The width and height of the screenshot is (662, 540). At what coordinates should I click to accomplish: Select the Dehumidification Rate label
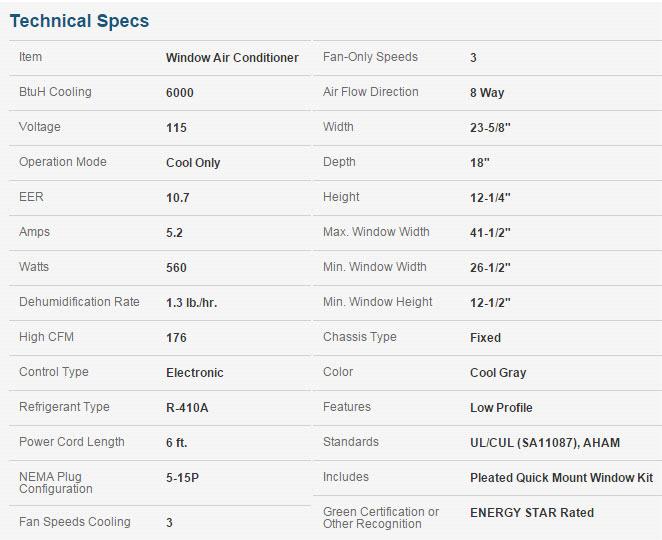point(79,302)
